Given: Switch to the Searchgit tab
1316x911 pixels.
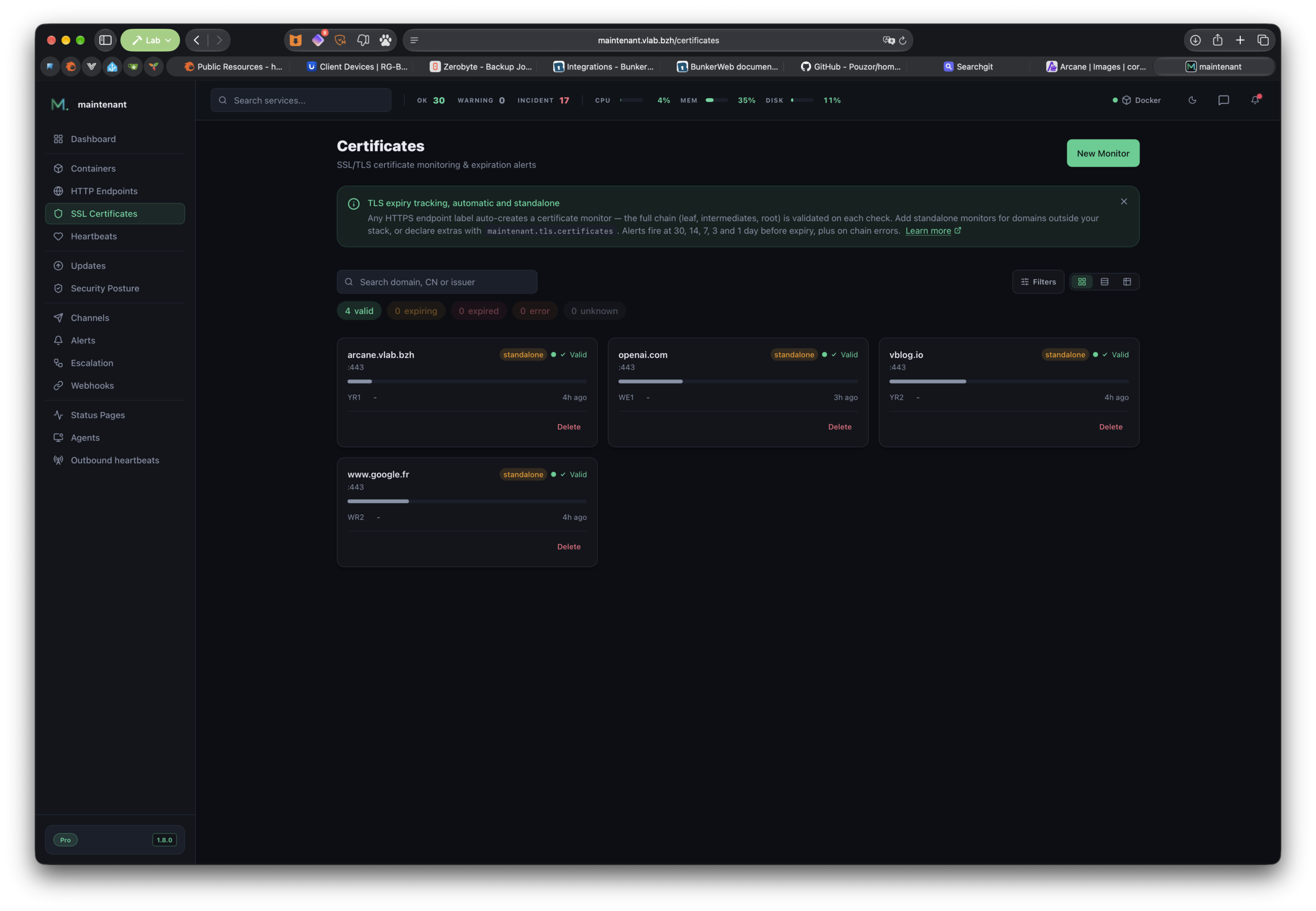Looking at the screenshot, I should pos(968,66).
